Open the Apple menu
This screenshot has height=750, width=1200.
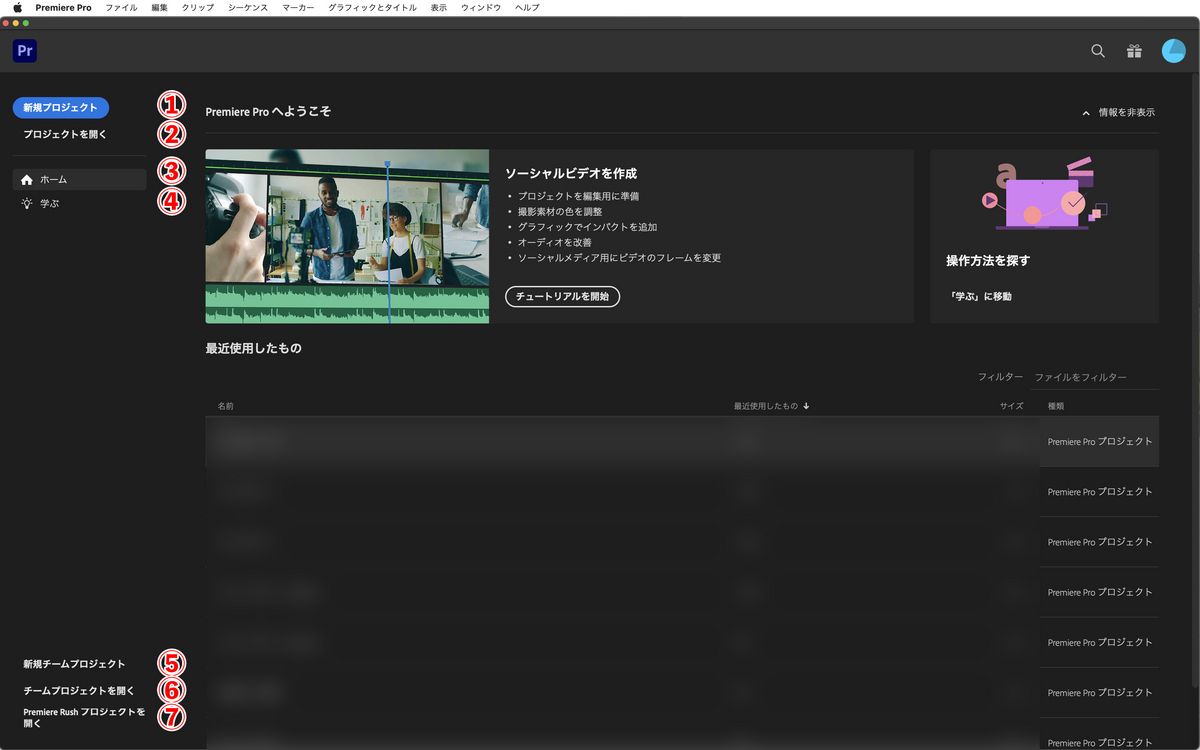point(17,7)
